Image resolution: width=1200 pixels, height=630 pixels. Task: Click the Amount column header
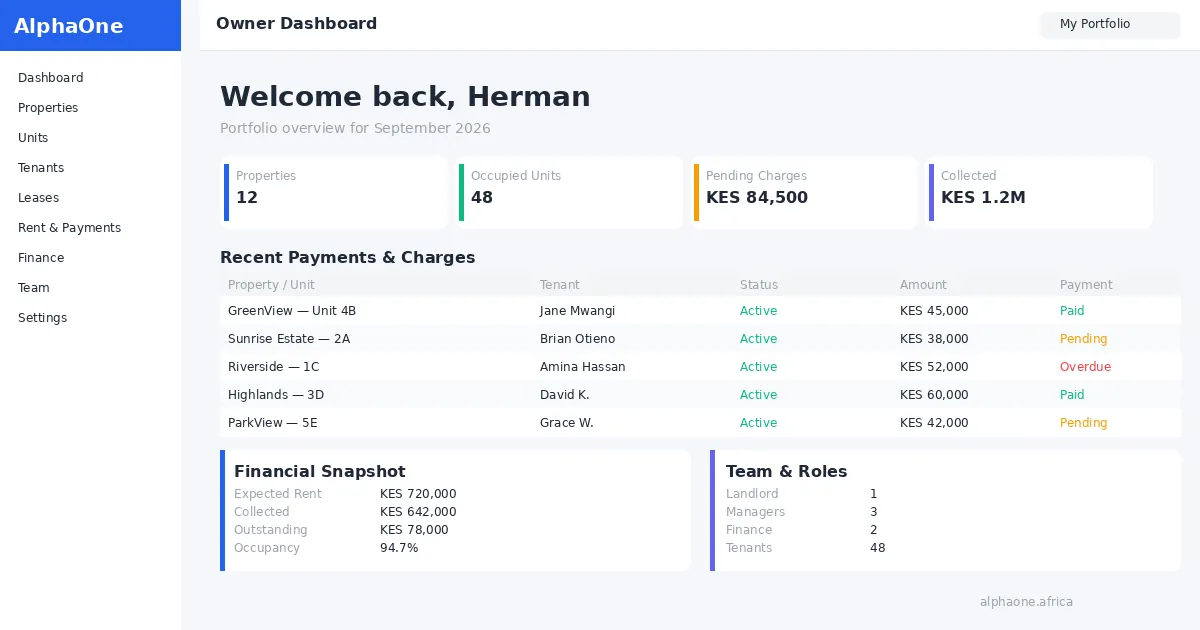[x=923, y=285]
